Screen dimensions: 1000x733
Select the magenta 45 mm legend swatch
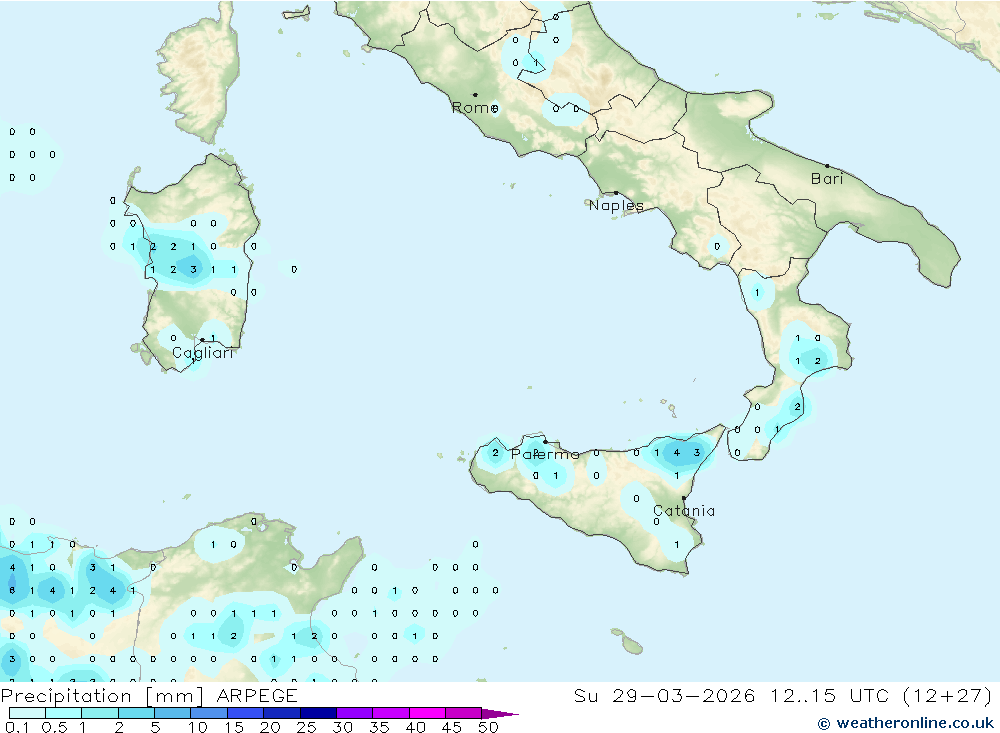click(x=464, y=713)
